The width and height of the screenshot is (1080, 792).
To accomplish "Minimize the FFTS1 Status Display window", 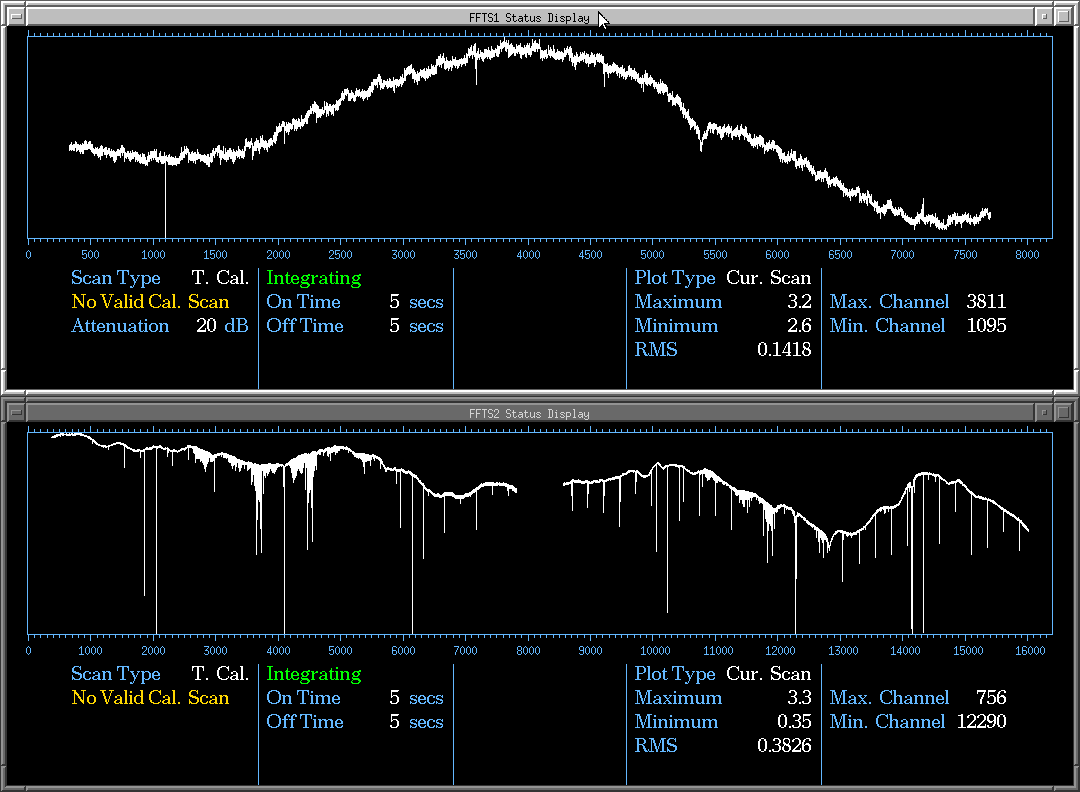I will 1043,17.
